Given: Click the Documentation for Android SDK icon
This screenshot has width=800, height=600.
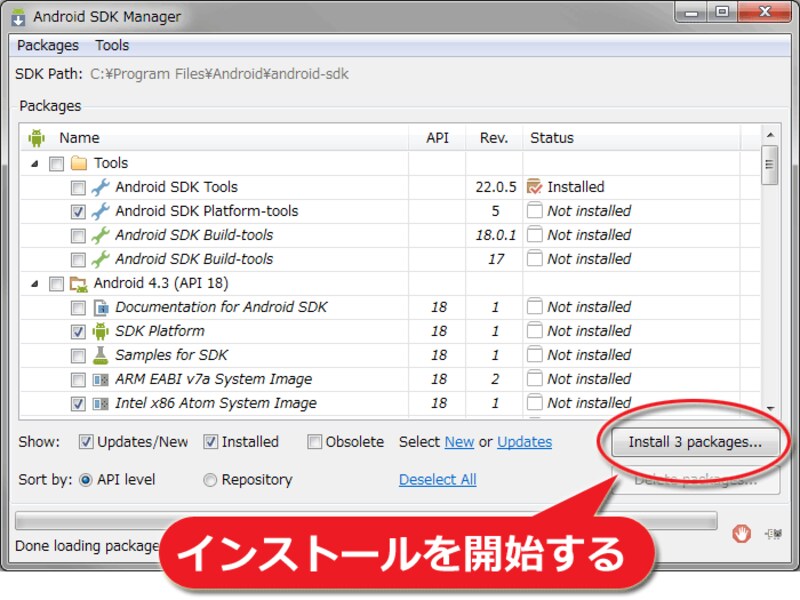Looking at the screenshot, I should (100, 307).
